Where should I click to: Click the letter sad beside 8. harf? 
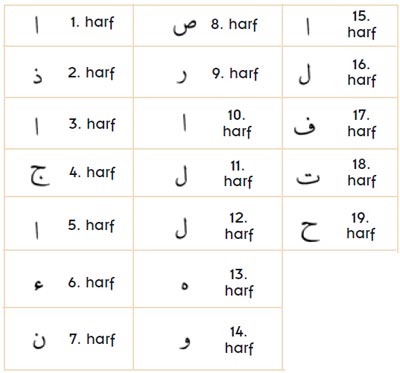click(185, 27)
